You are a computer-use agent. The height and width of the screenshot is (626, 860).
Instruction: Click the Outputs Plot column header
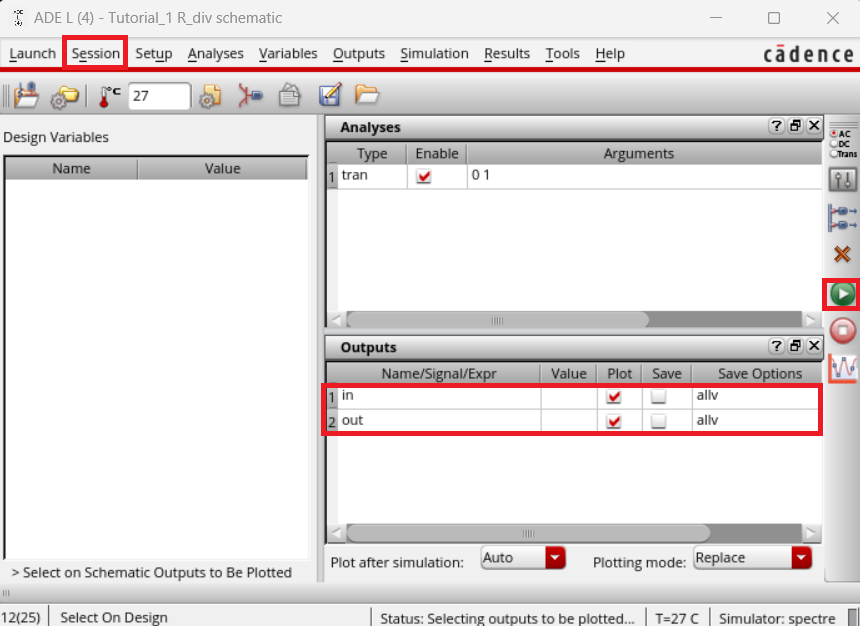pyautogui.click(x=619, y=374)
